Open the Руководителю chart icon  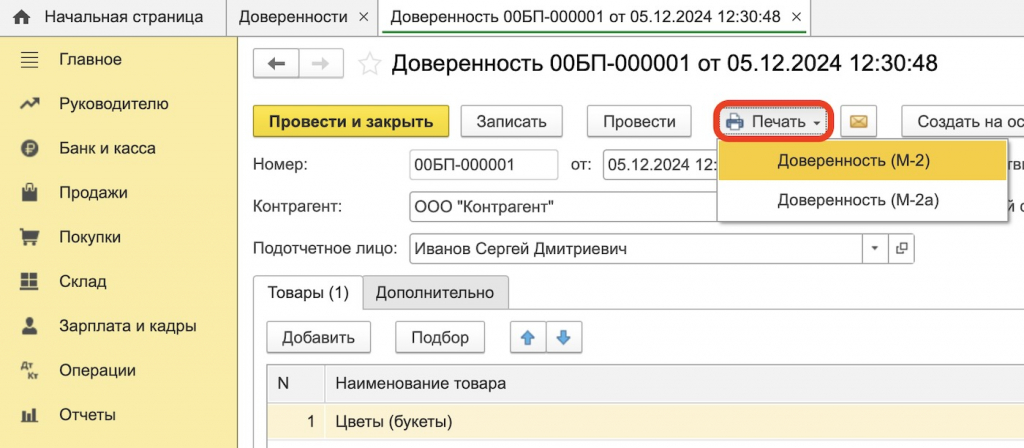pos(30,104)
